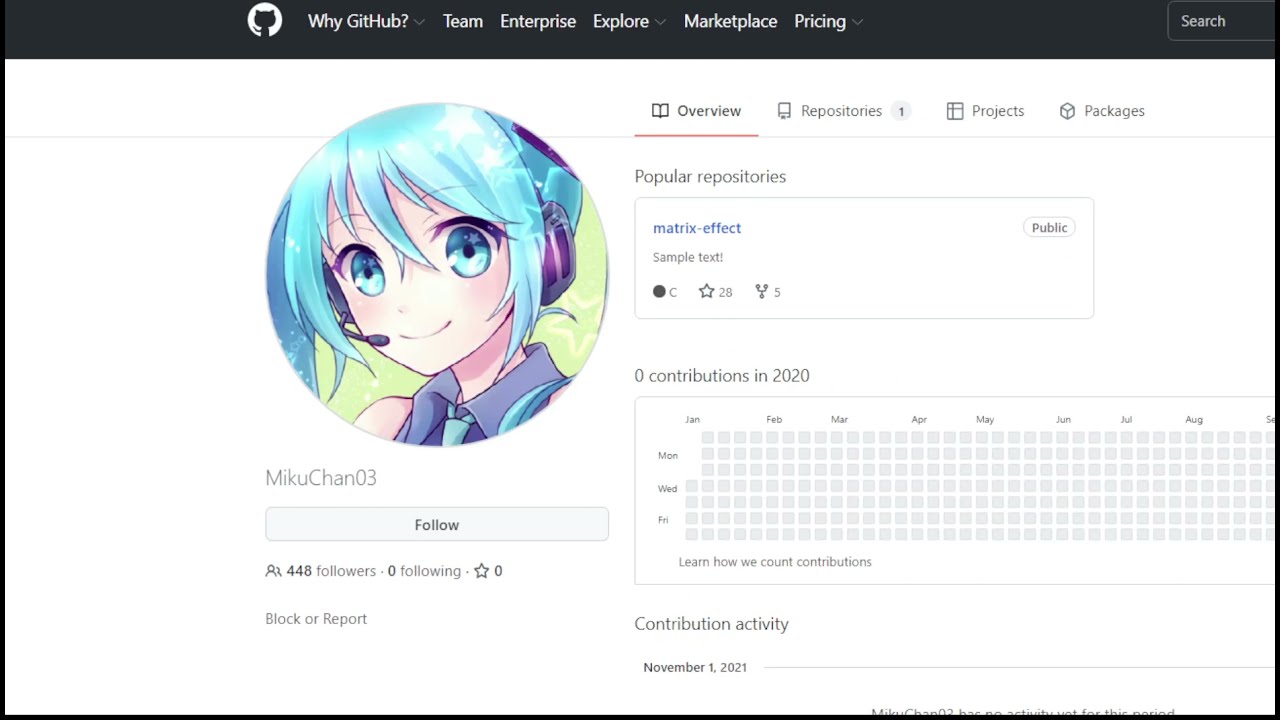Click the Sample text! description
Image resolution: width=1280 pixels, height=720 pixels.
pyautogui.click(x=688, y=257)
